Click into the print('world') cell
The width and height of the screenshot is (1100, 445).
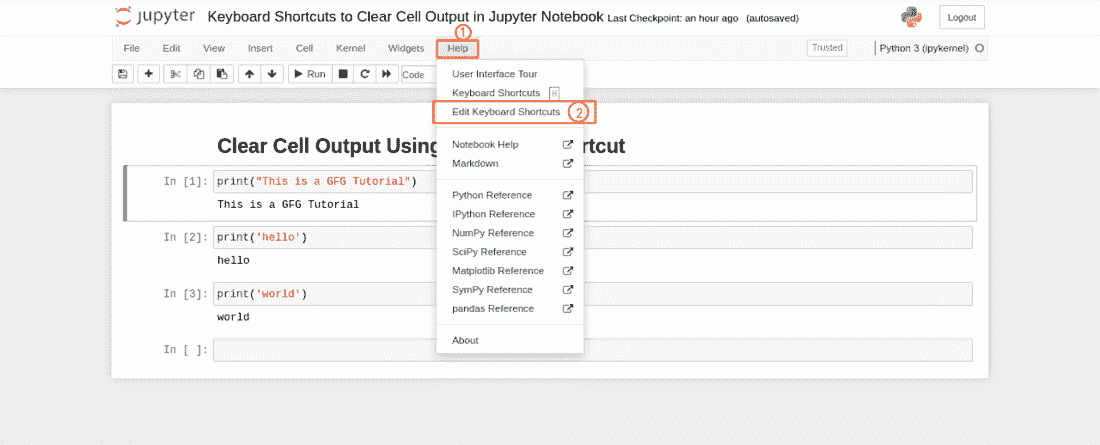(x=593, y=294)
